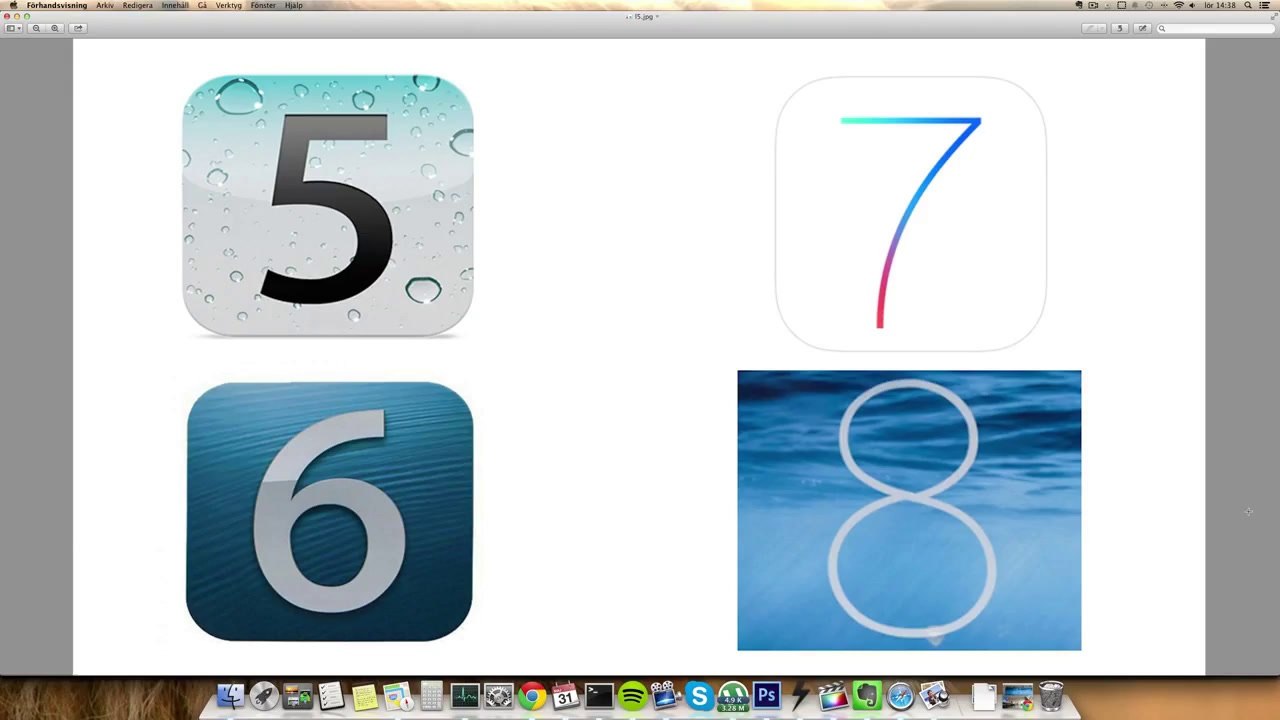1280x720 pixels.
Task: Click the iOS 5 icon image
Action: click(328, 205)
